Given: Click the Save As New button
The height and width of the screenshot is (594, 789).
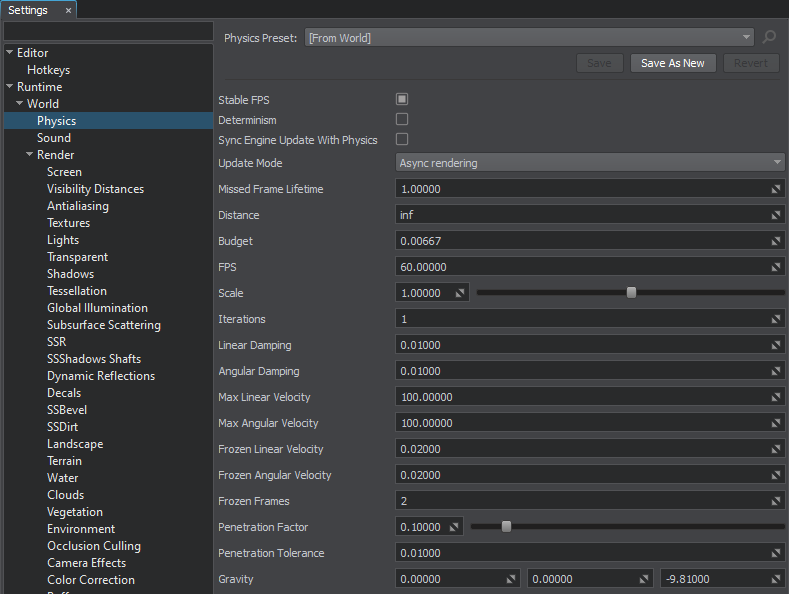Looking at the screenshot, I should [672, 63].
